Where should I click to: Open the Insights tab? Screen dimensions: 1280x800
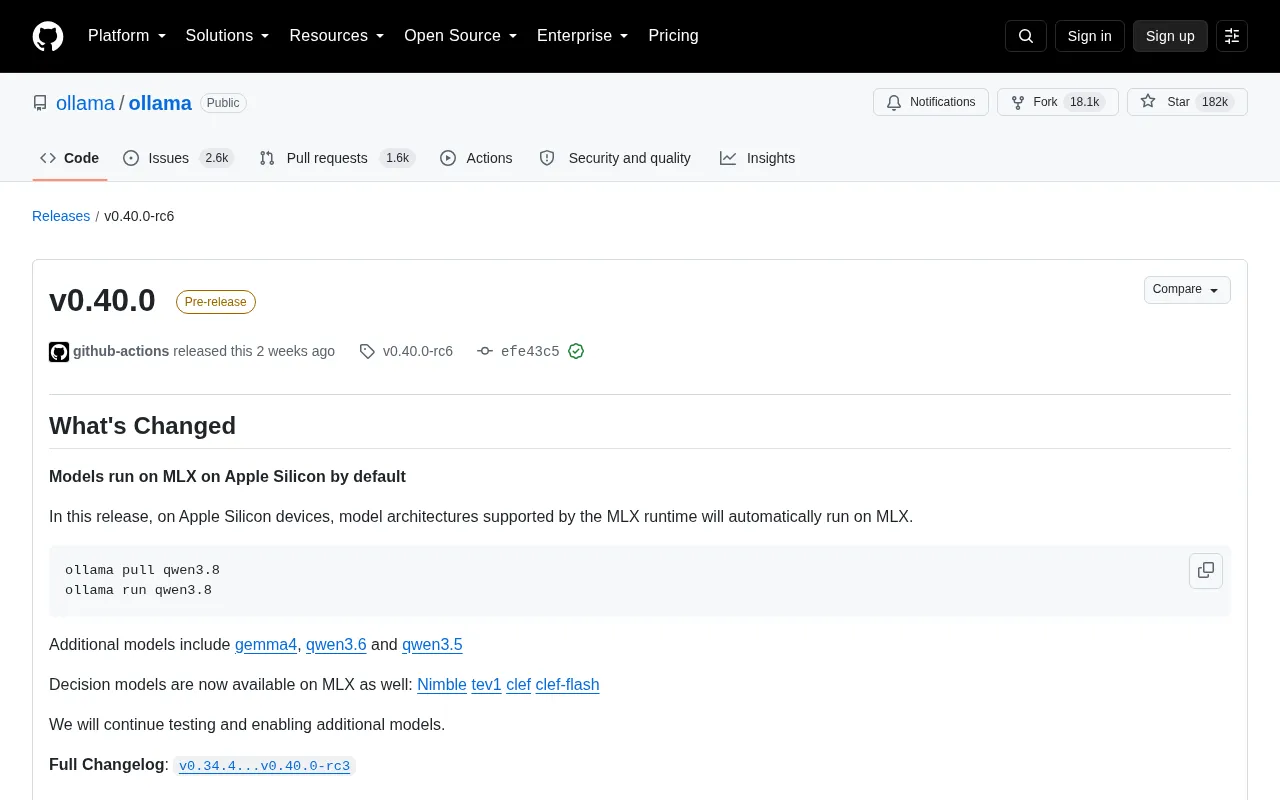coord(758,158)
